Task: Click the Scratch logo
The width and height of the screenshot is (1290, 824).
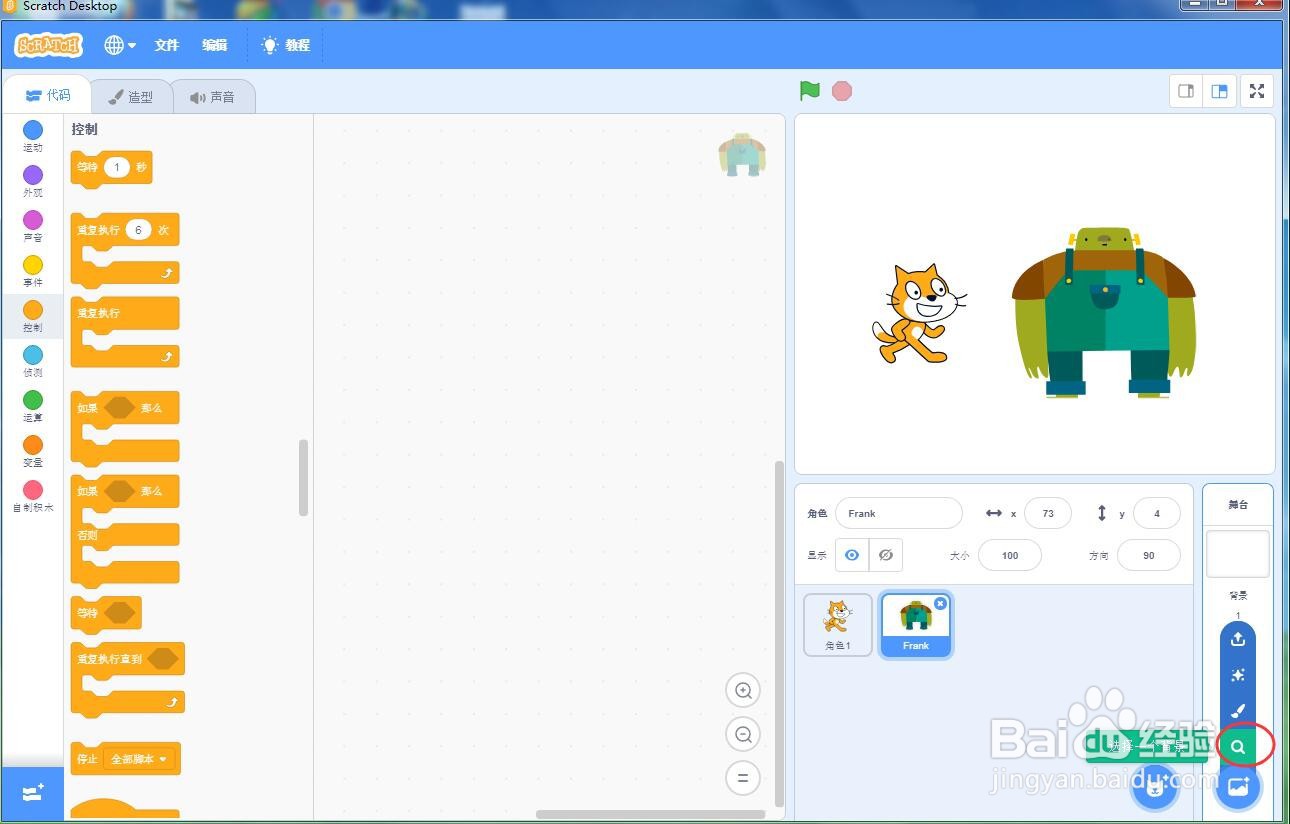Action: [x=48, y=45]
